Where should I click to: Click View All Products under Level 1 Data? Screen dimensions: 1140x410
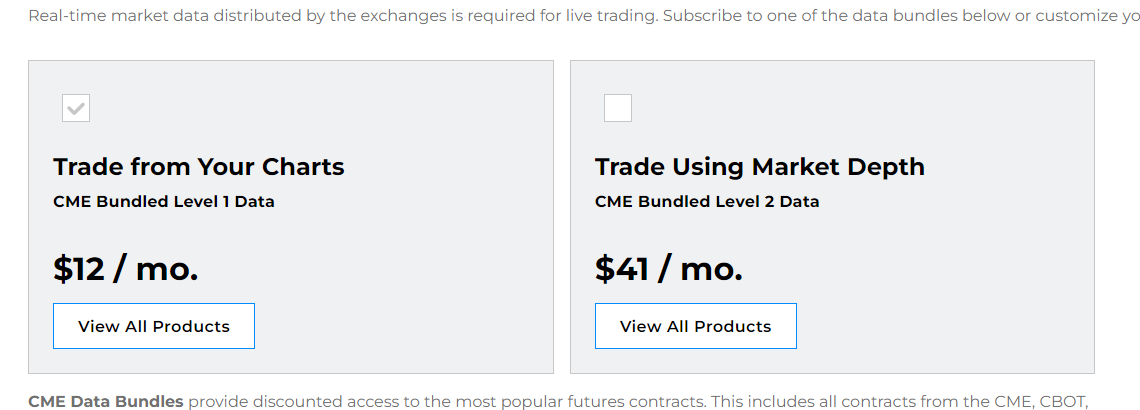click(154, 326)
